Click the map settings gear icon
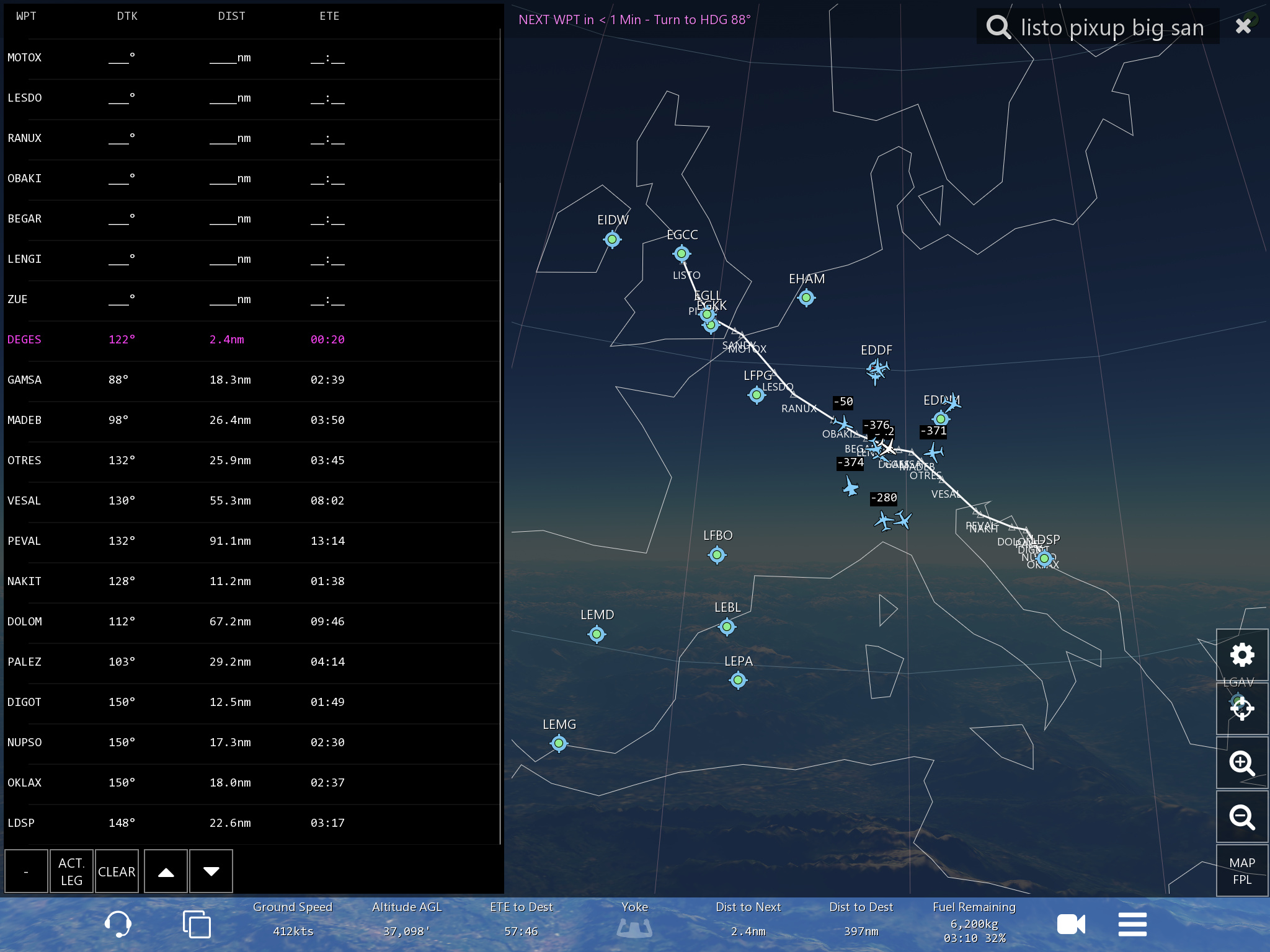The width and height of the screenshot is (1270, 952). click(x=1241, y=655)
